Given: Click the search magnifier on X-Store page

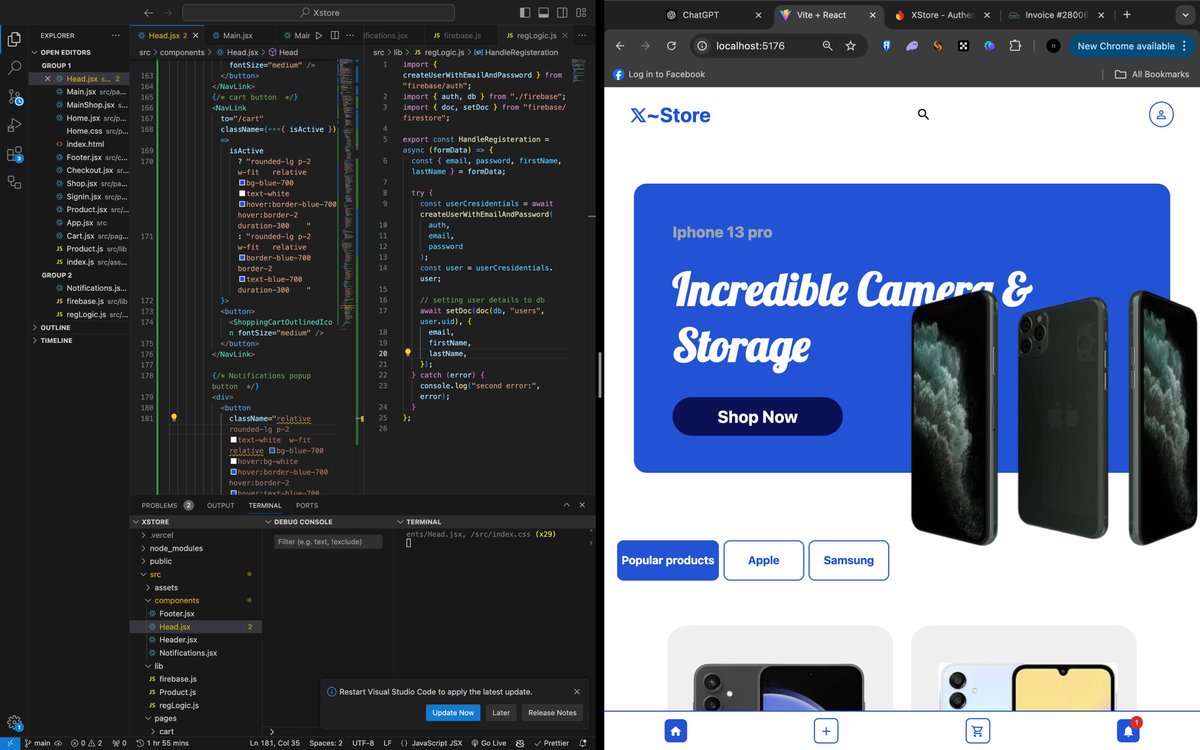Looking at the screenshot, I should (x=923, y=114).
